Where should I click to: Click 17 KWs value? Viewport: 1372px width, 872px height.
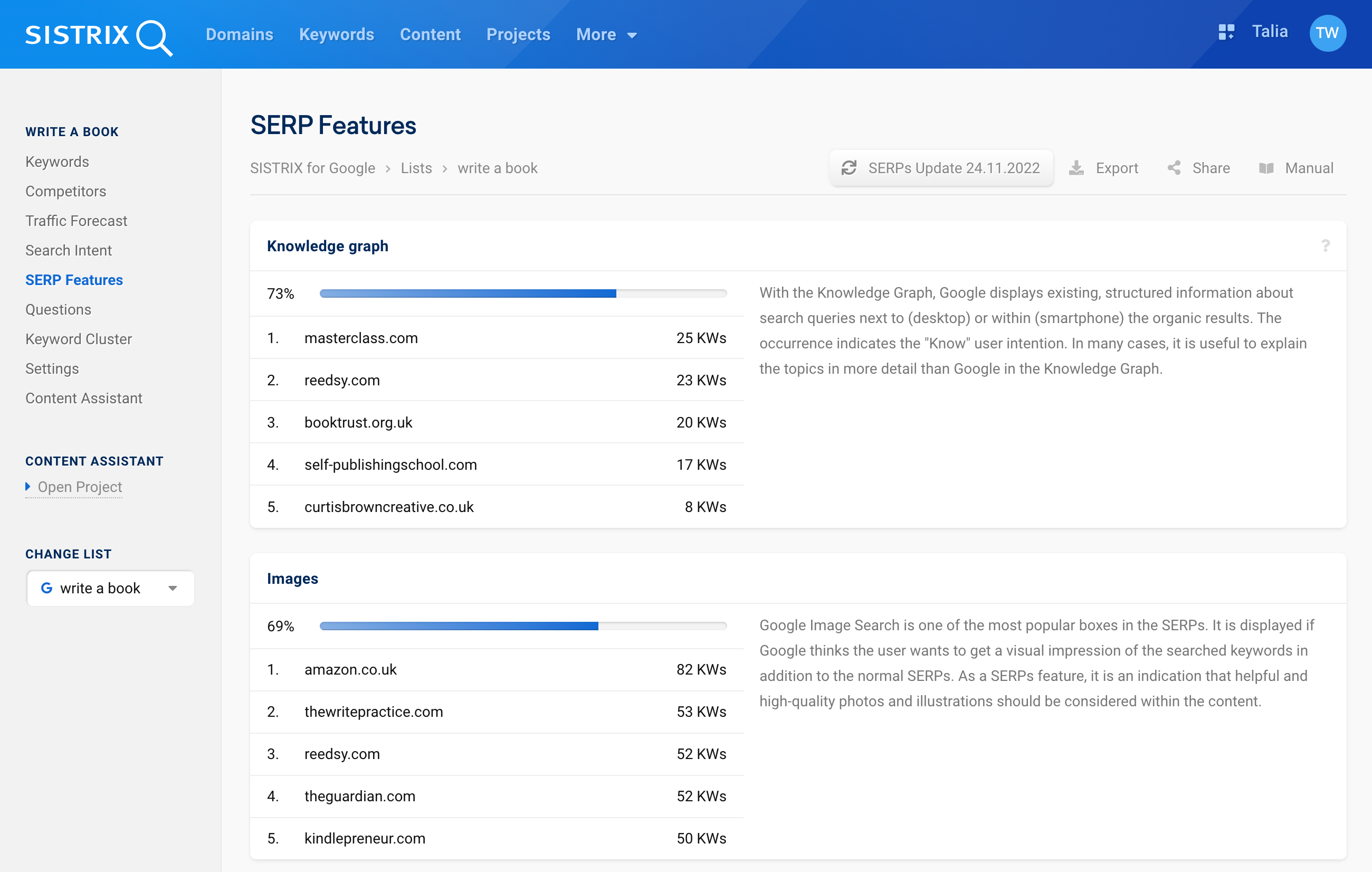tap(701, 465)
